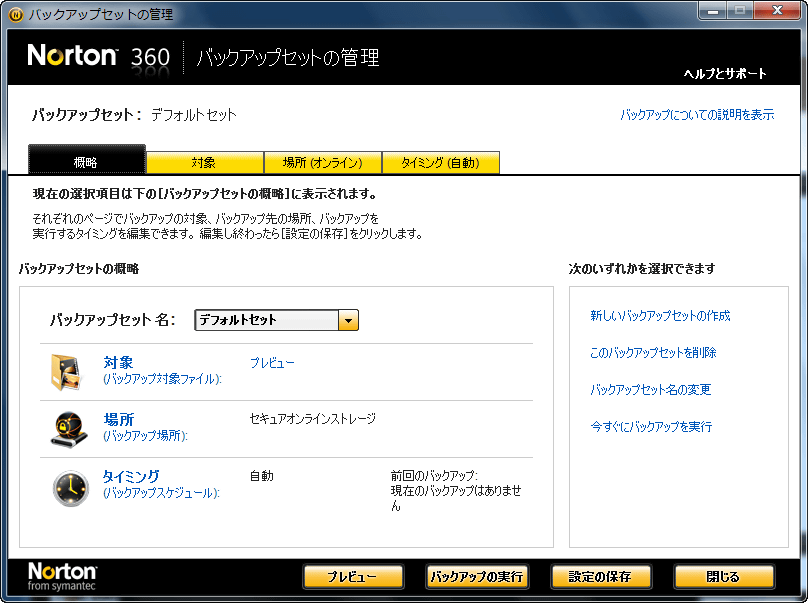Click セキュアオンラインストレージ text
The height and width of the screenshot is (603, 808).
click(312, 419)
